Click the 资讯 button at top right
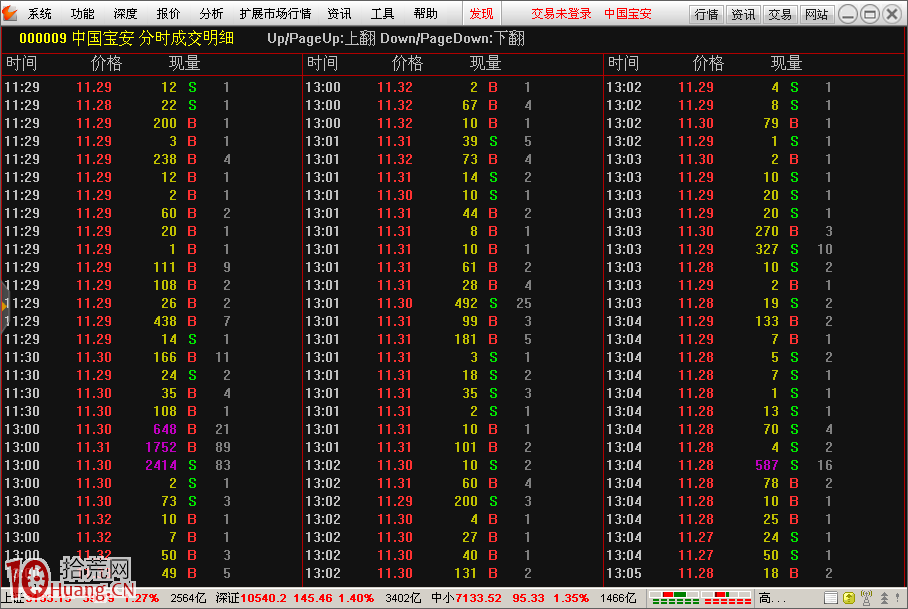The image size is (908, 609). tap(743, 14)
